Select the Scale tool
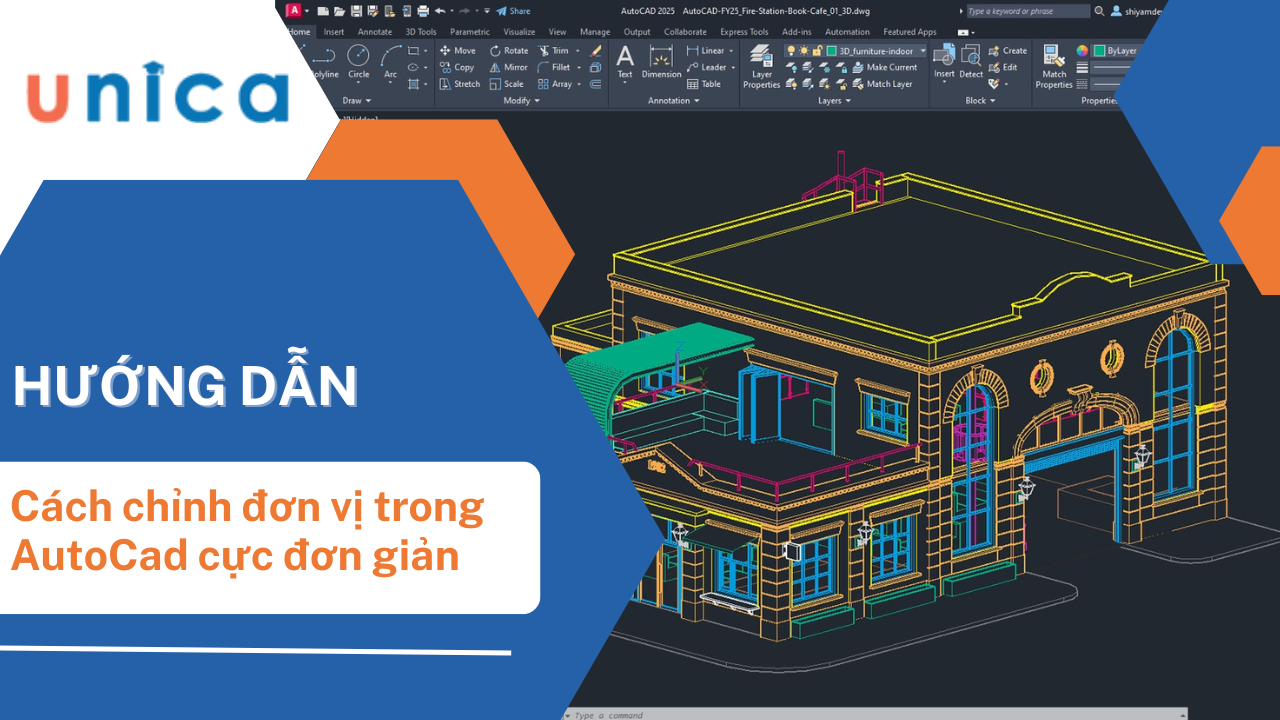 (x=506, y=84)
